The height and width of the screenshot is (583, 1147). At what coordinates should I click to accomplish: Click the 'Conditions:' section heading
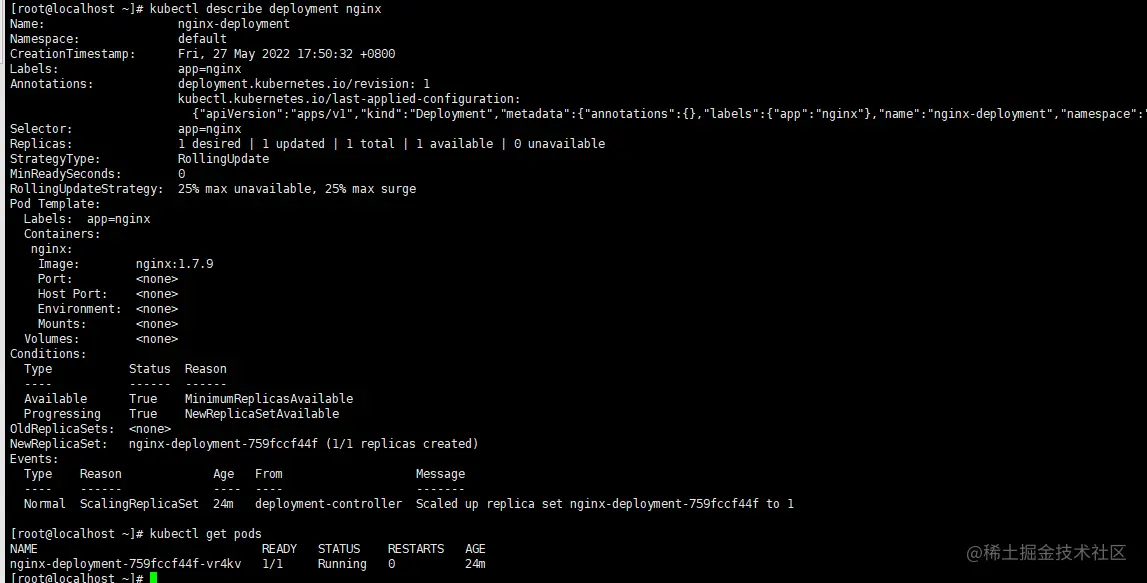point(48,354)
